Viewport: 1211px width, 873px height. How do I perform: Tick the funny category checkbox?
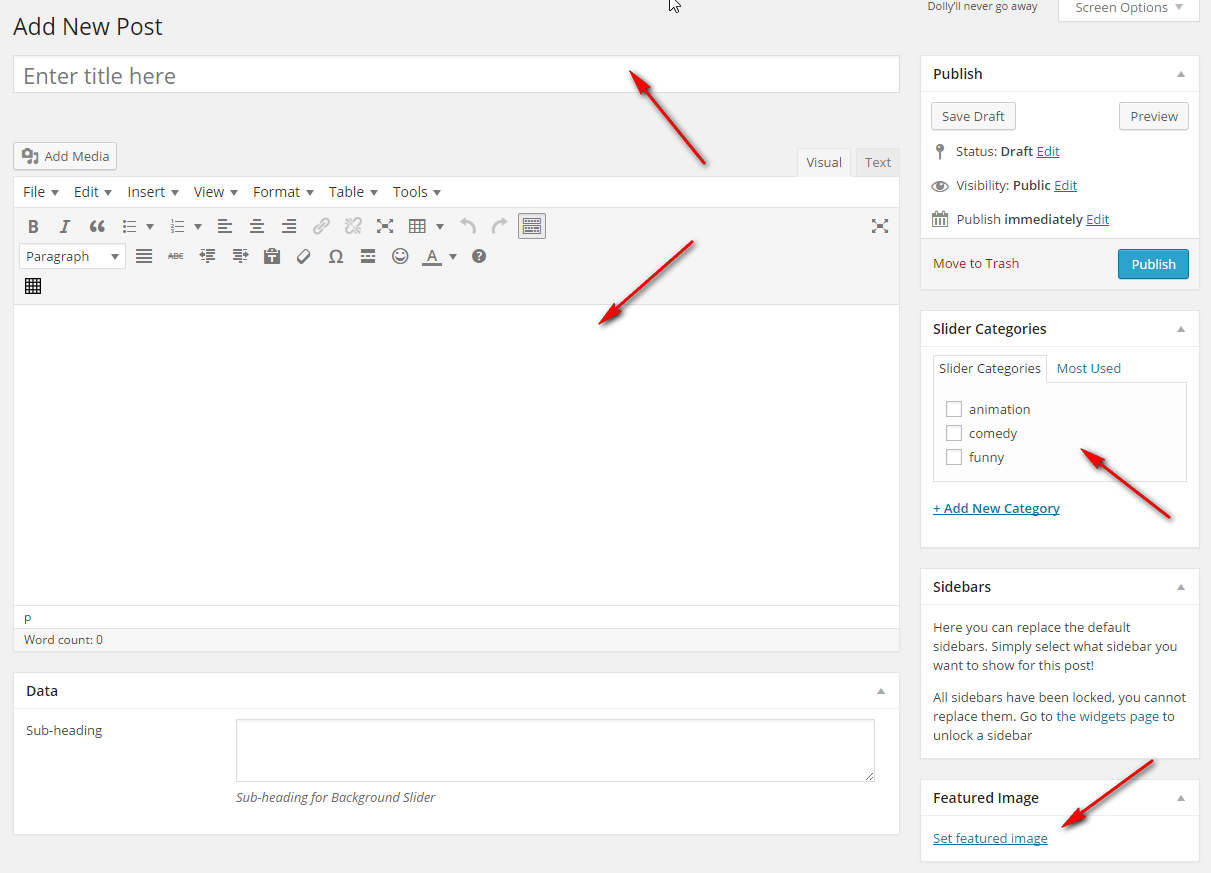coord(954,457)
